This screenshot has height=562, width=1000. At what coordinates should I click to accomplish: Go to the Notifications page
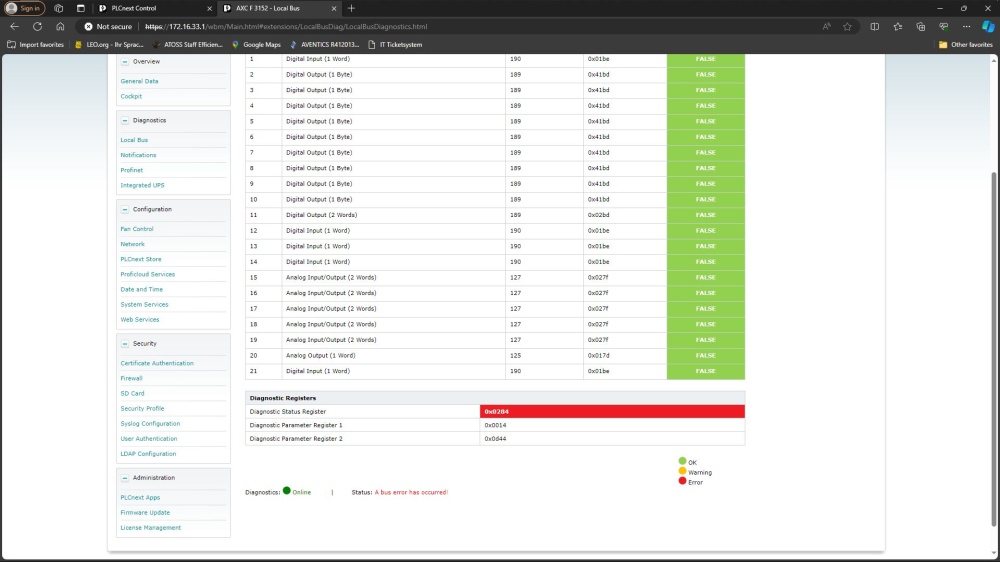pos(138,155)
